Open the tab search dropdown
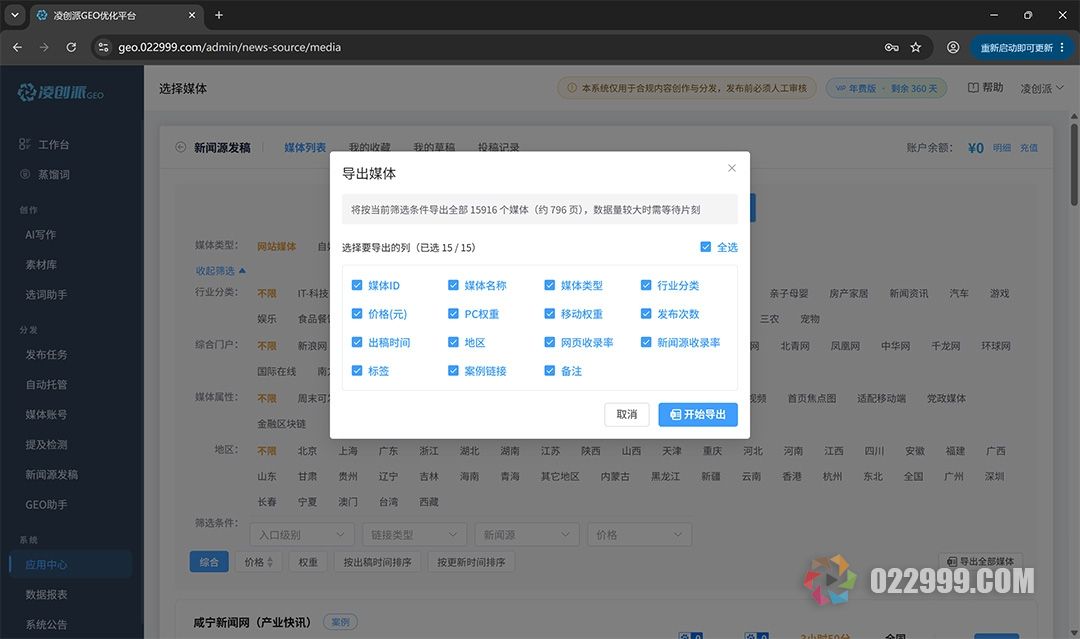 point(14,15)
